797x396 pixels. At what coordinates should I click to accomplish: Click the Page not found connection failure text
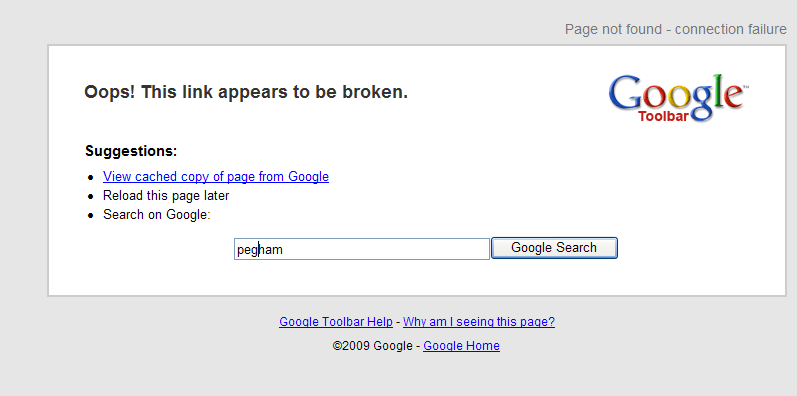[x=676, y=29]
